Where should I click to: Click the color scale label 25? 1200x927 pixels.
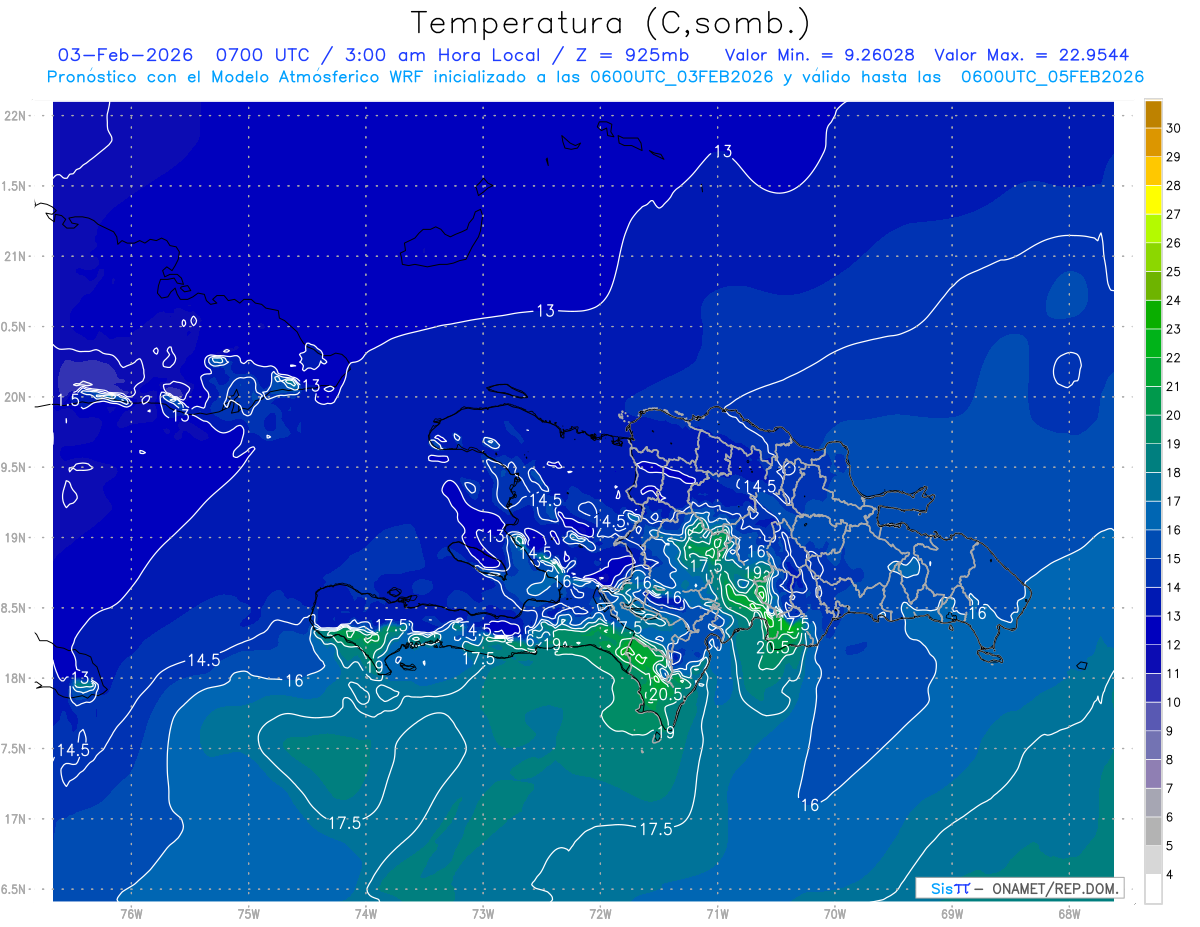[1174, 272]
